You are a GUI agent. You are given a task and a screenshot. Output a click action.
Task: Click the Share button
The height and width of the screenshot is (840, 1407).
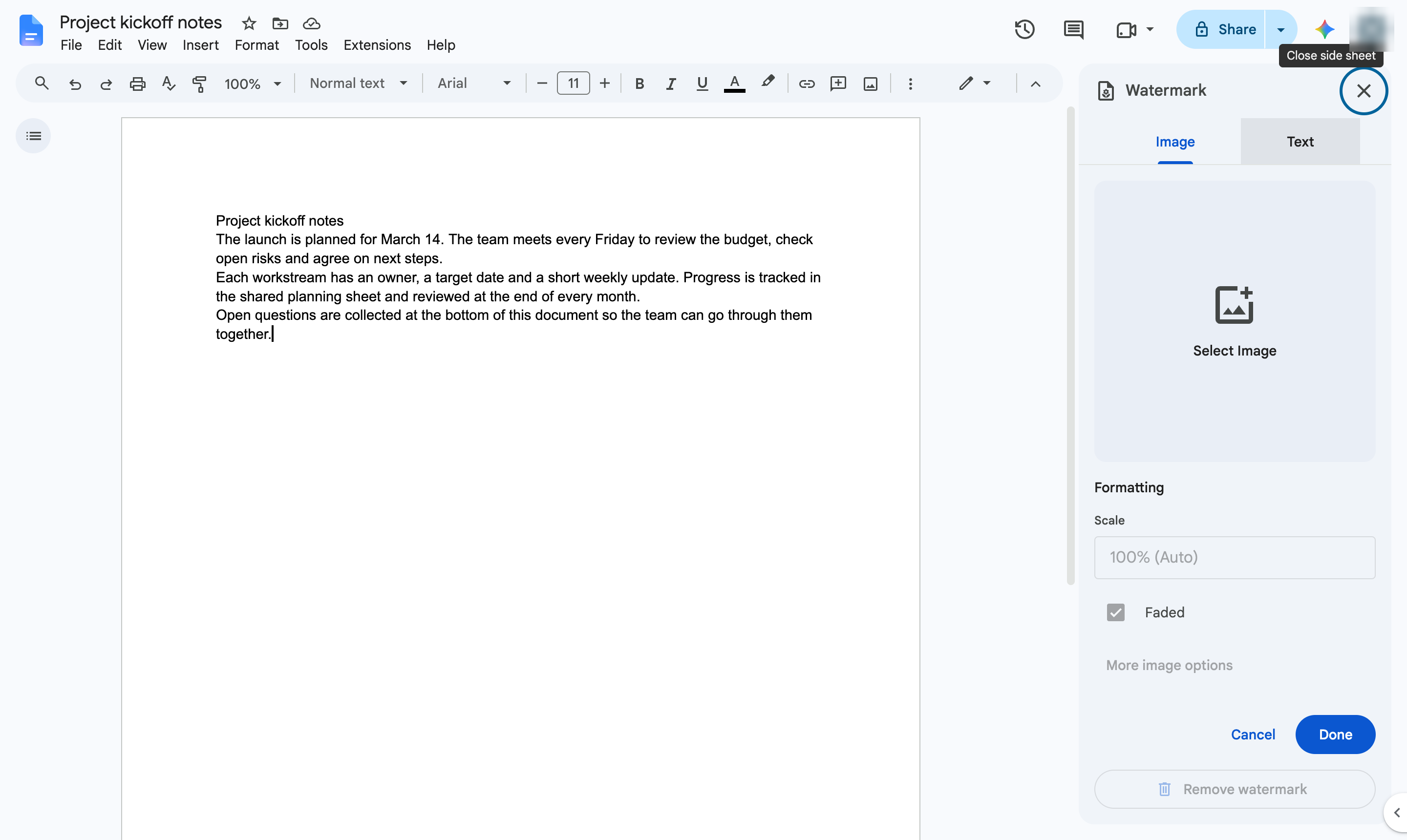point(1221,29)
